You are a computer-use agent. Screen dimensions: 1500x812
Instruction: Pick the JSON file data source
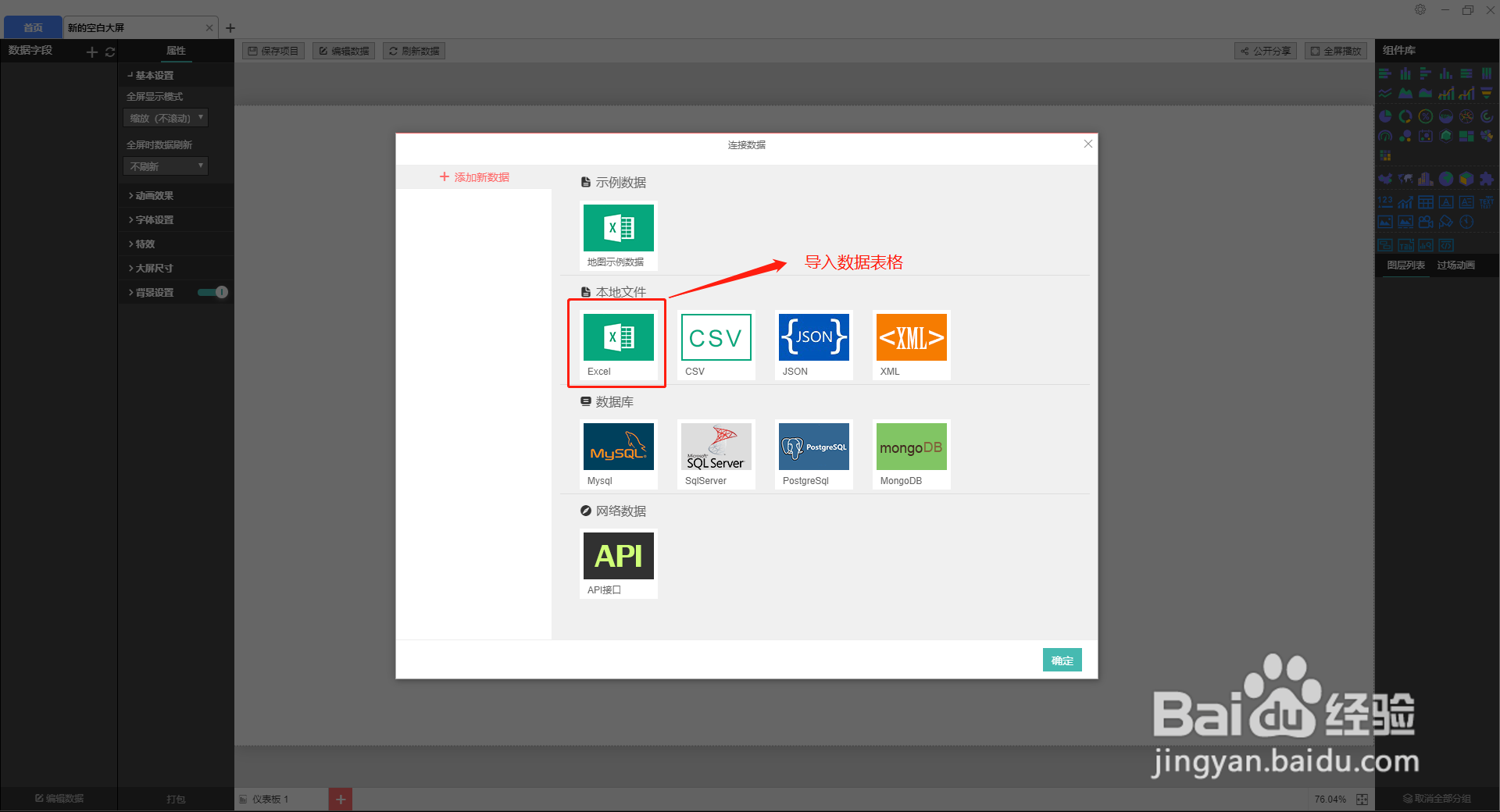[814, 344]
